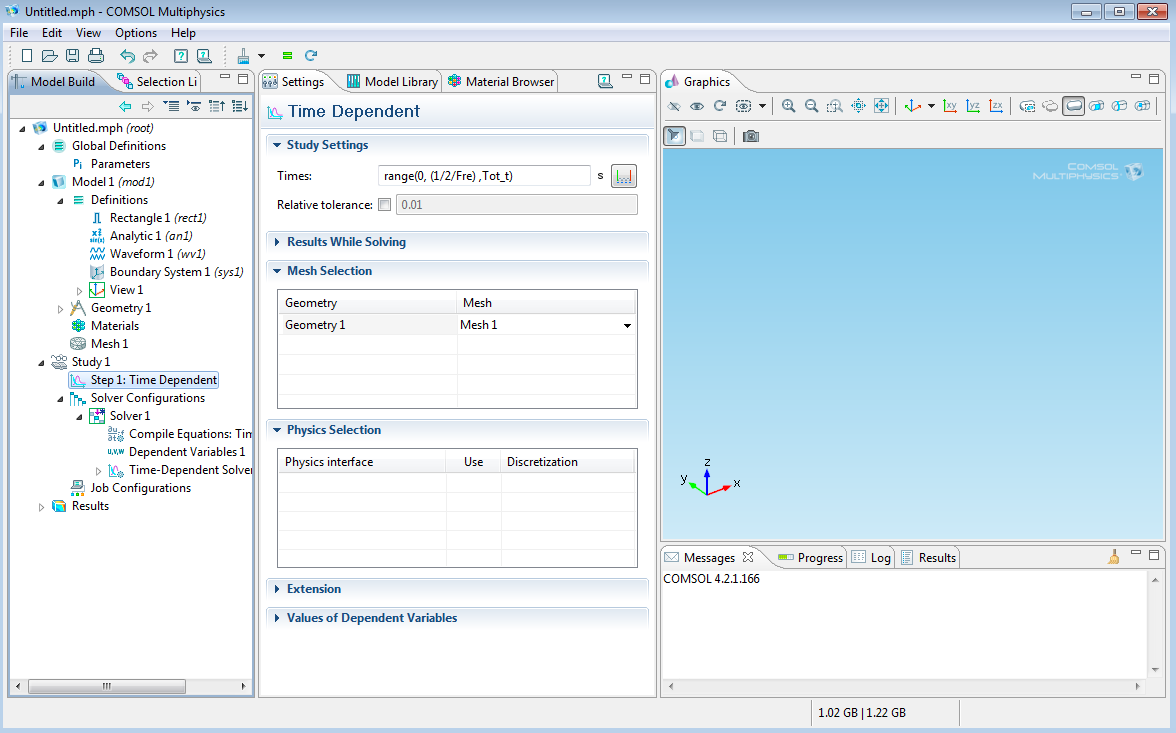Enable the Relative tolerance checkbox
Screen dimensions: 1176x733
(x=385, y=205)
